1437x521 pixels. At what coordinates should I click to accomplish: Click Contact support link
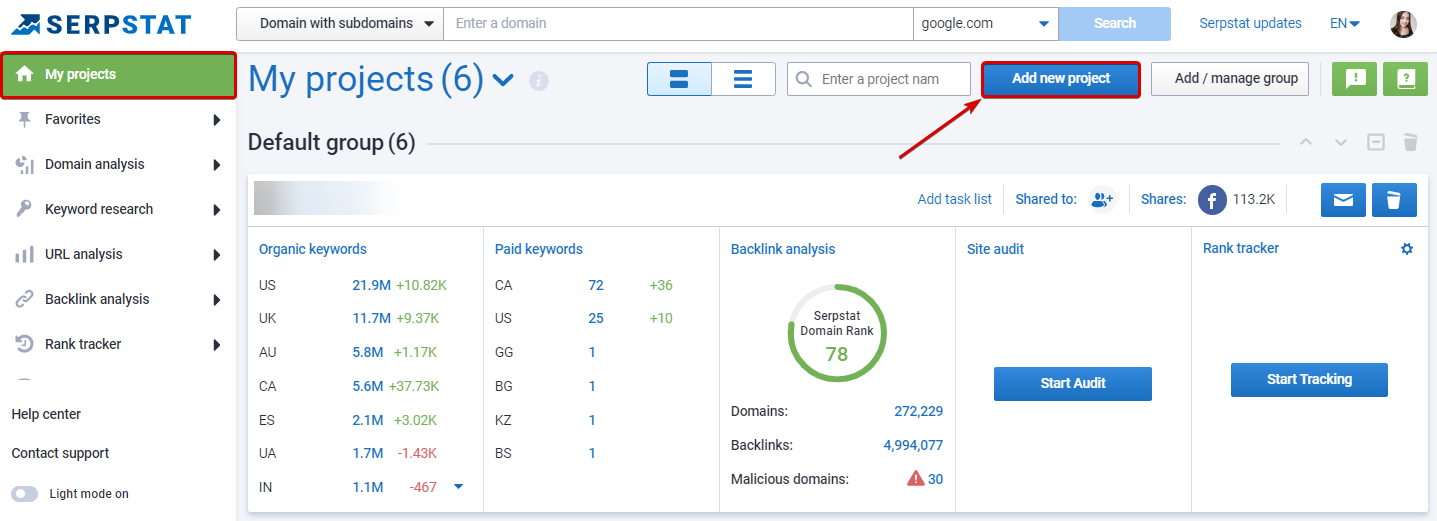60,453
